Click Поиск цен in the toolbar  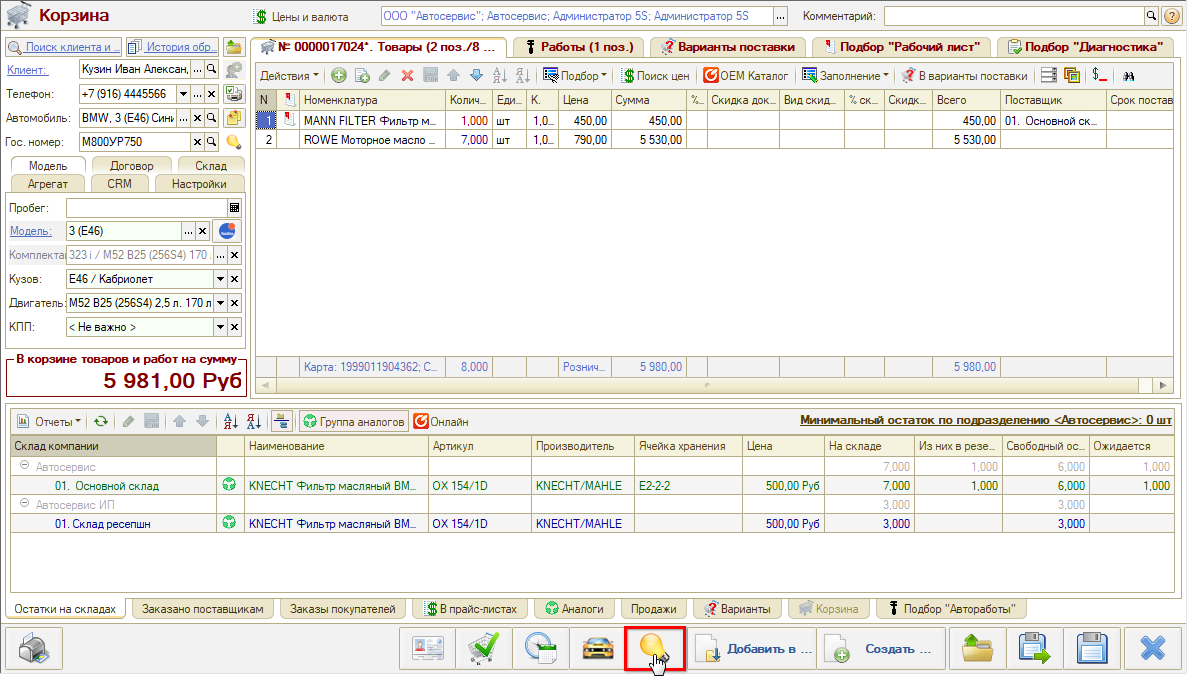pos(655,76)
